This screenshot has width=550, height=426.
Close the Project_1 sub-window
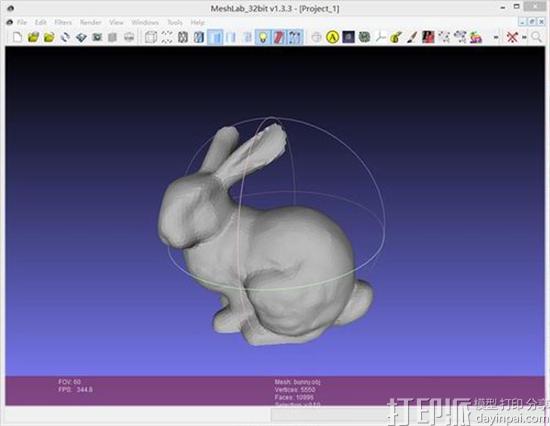[541, 22]
